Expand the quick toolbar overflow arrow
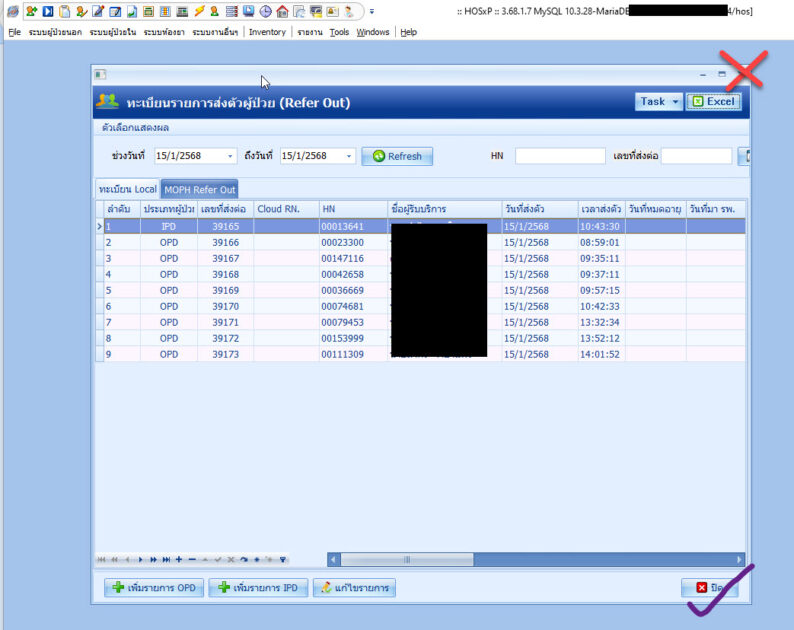Viewport: 794px width, 630px height. click(372, 12)
